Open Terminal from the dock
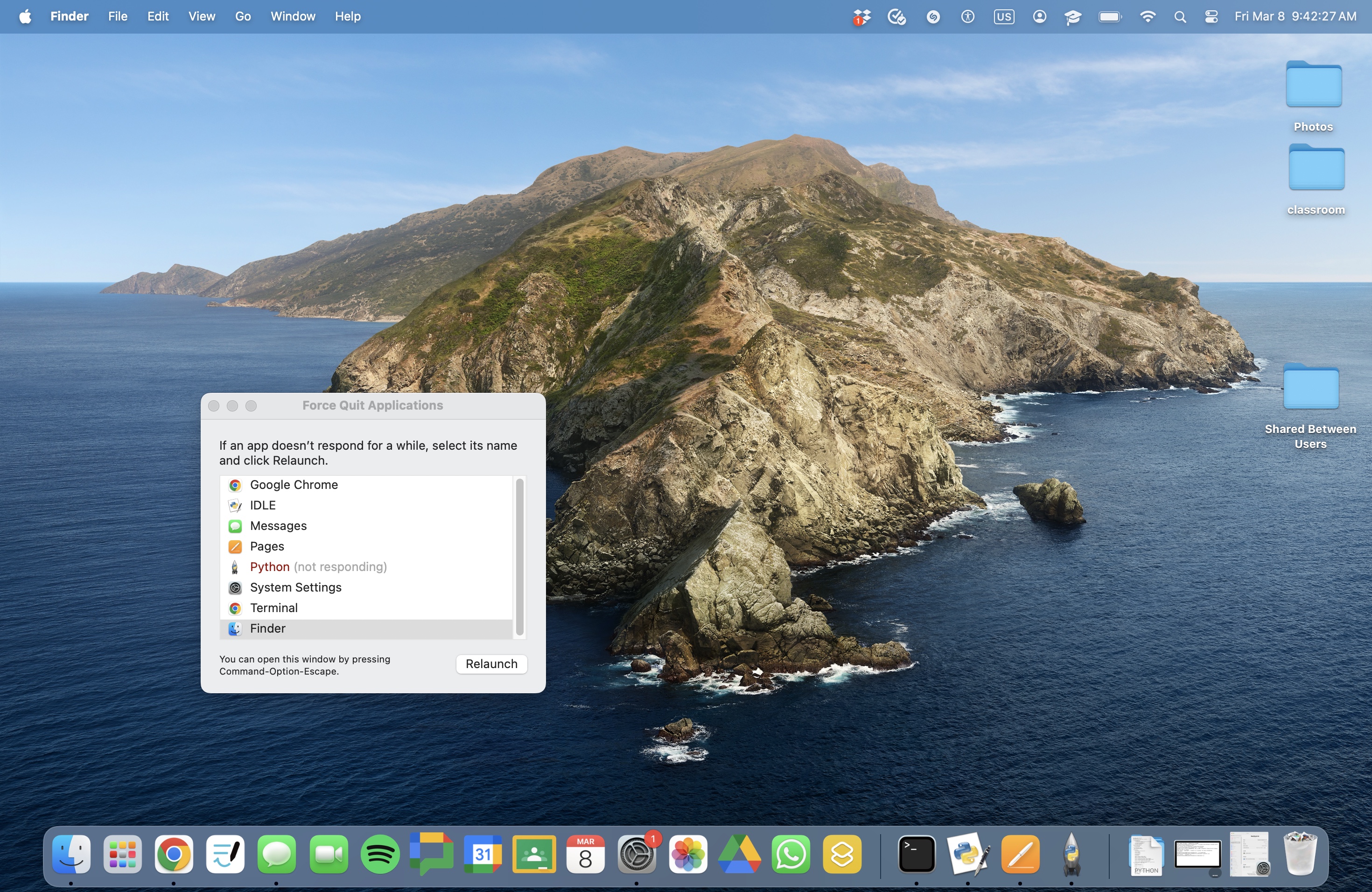Viewport: 1372px width, 892px height. click(916, 854)
